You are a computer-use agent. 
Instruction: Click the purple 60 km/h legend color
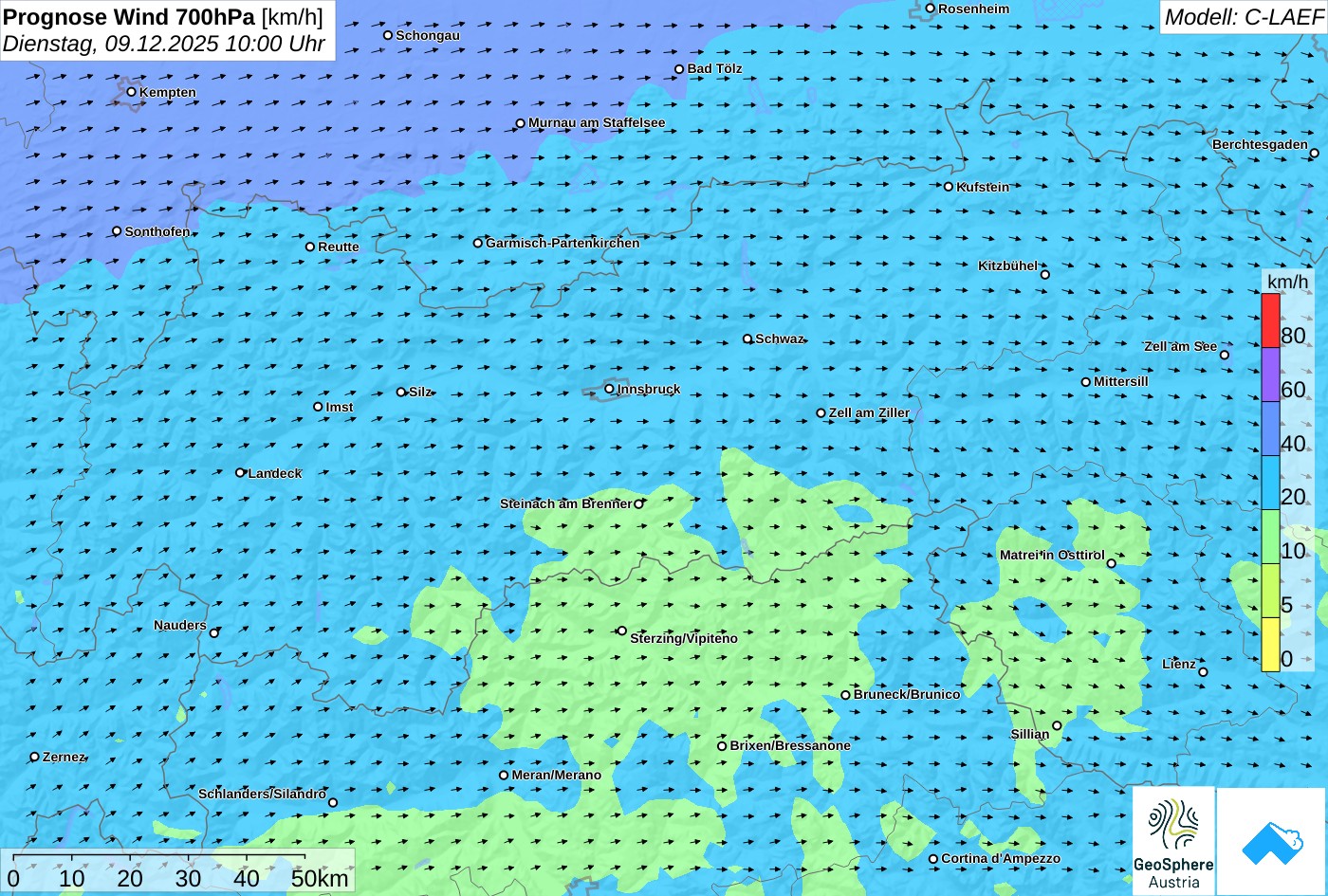1270,375
